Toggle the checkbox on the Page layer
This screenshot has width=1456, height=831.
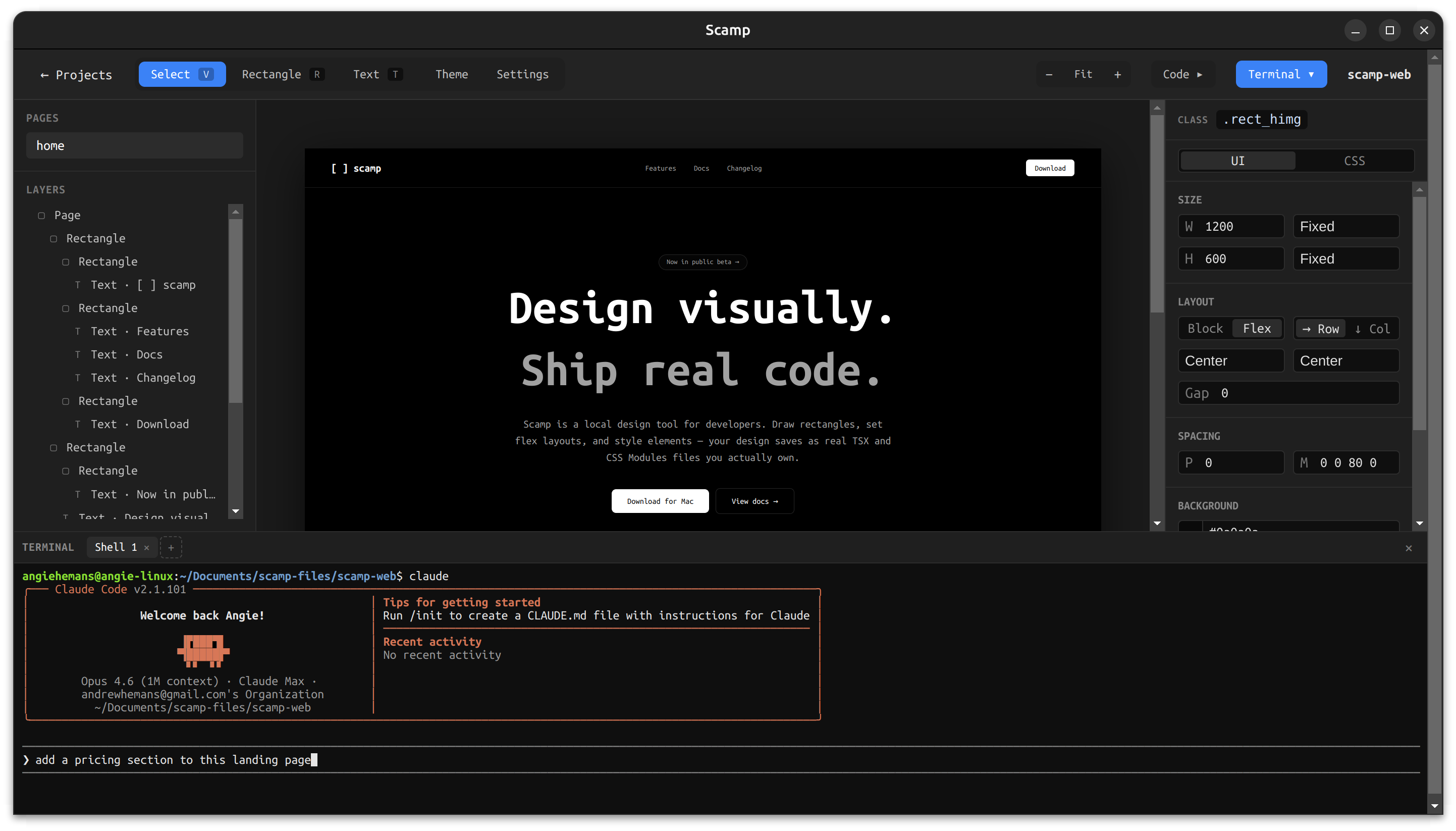(x=42, y=215)
